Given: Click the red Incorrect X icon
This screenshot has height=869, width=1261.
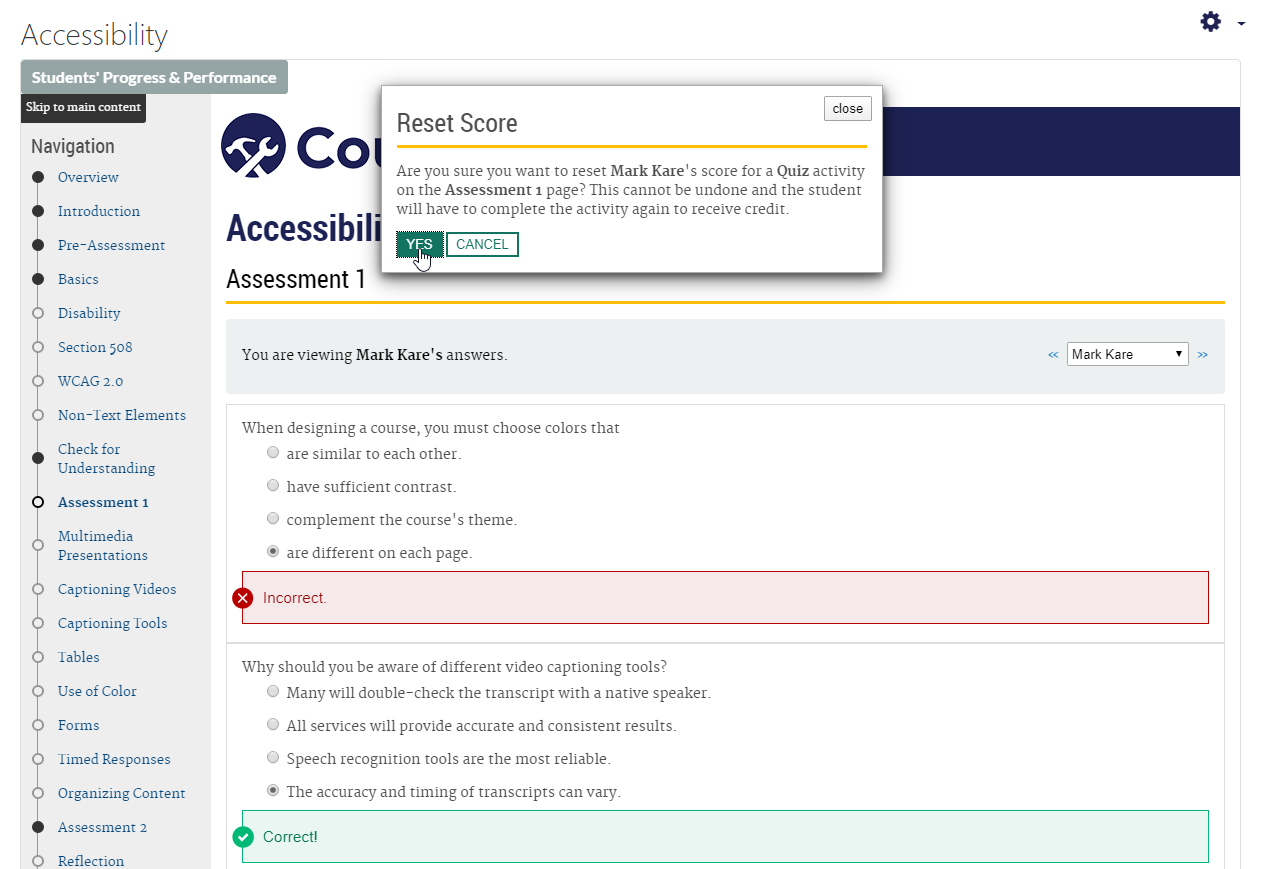Looking at the screenshot, I should tap(243, 598).
